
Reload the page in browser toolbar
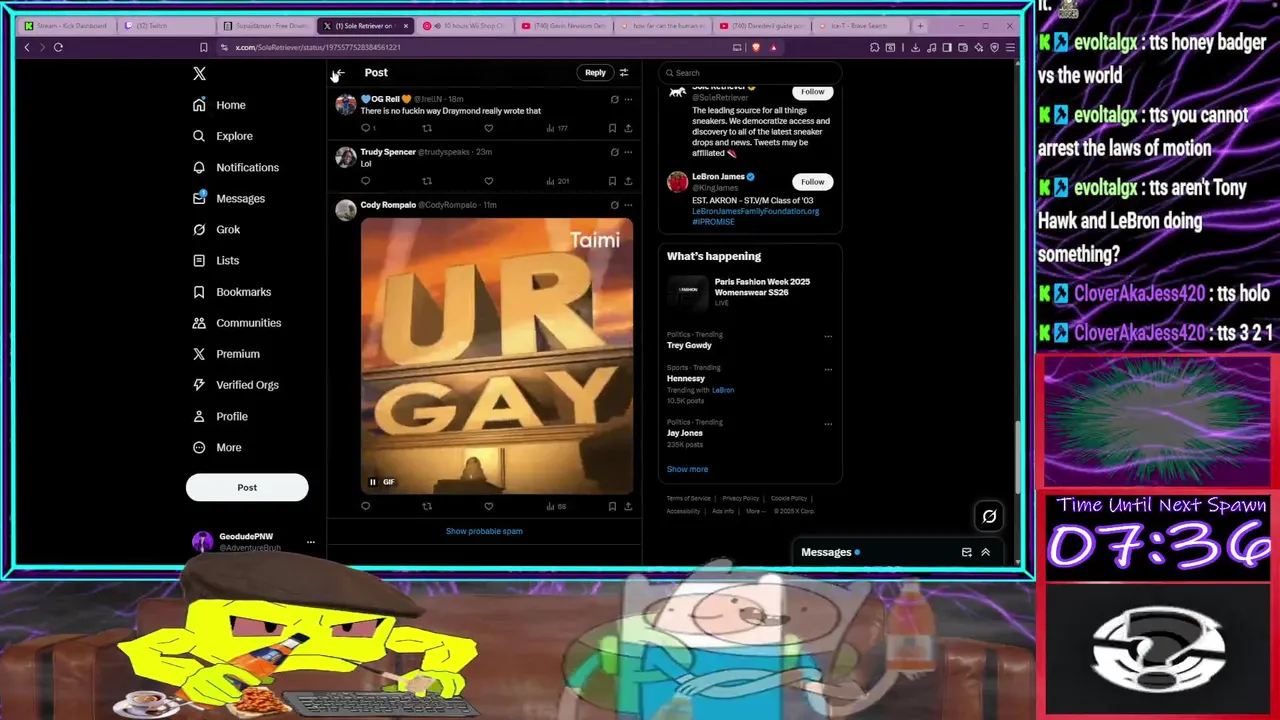click(x=58, y=47)
